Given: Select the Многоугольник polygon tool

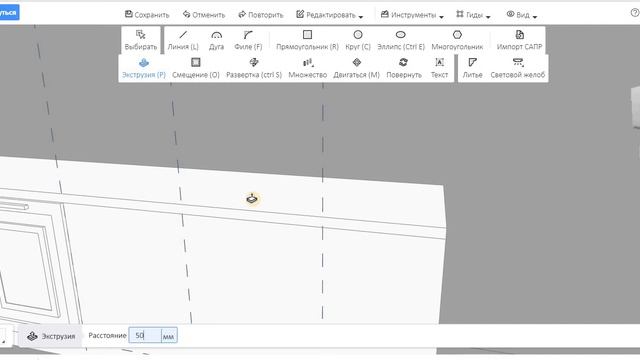Looking at the screenshot, I should (457, 40).
